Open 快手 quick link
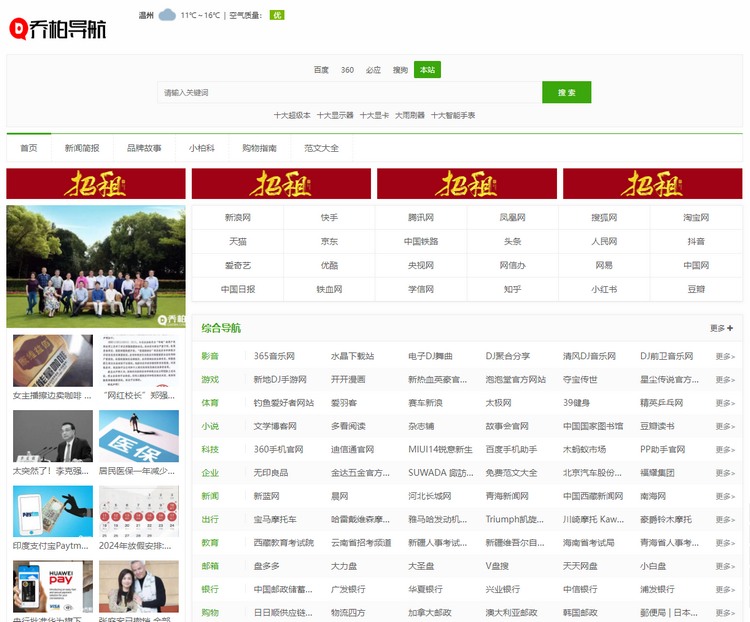This screenshot has height=622, width=750. tap(329, 218)
